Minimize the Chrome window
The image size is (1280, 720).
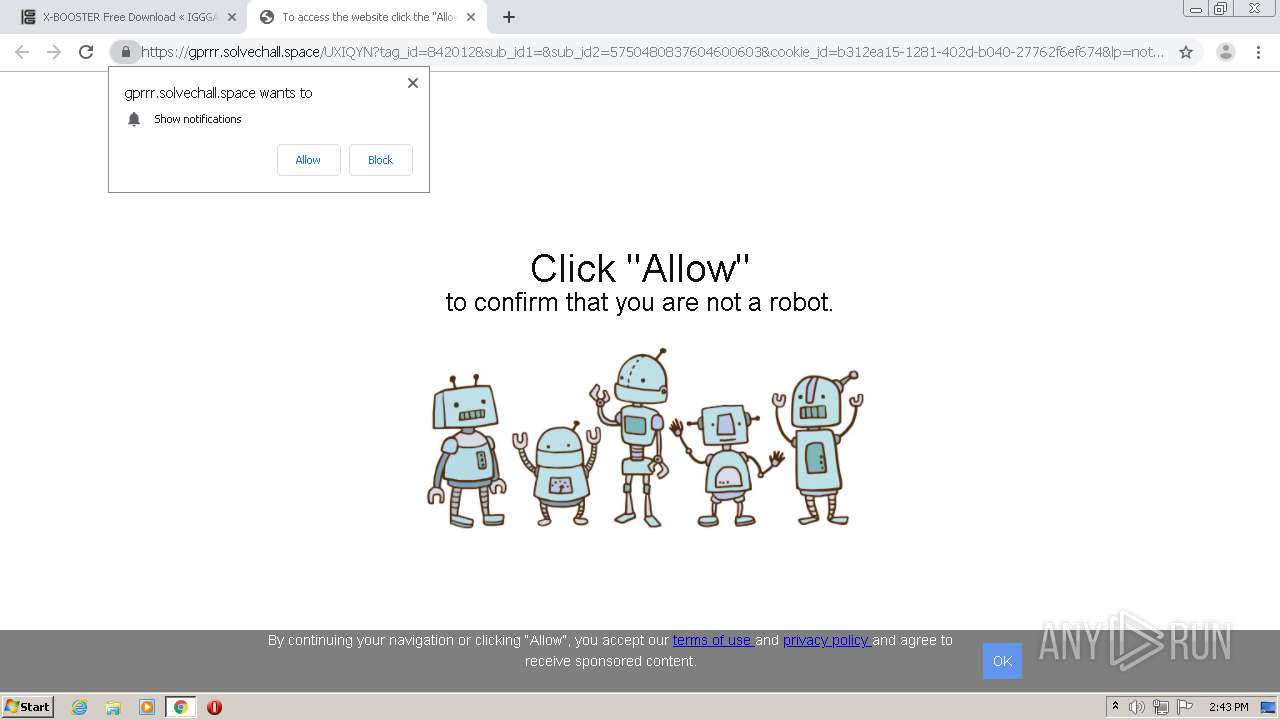tap(1195, 9)
